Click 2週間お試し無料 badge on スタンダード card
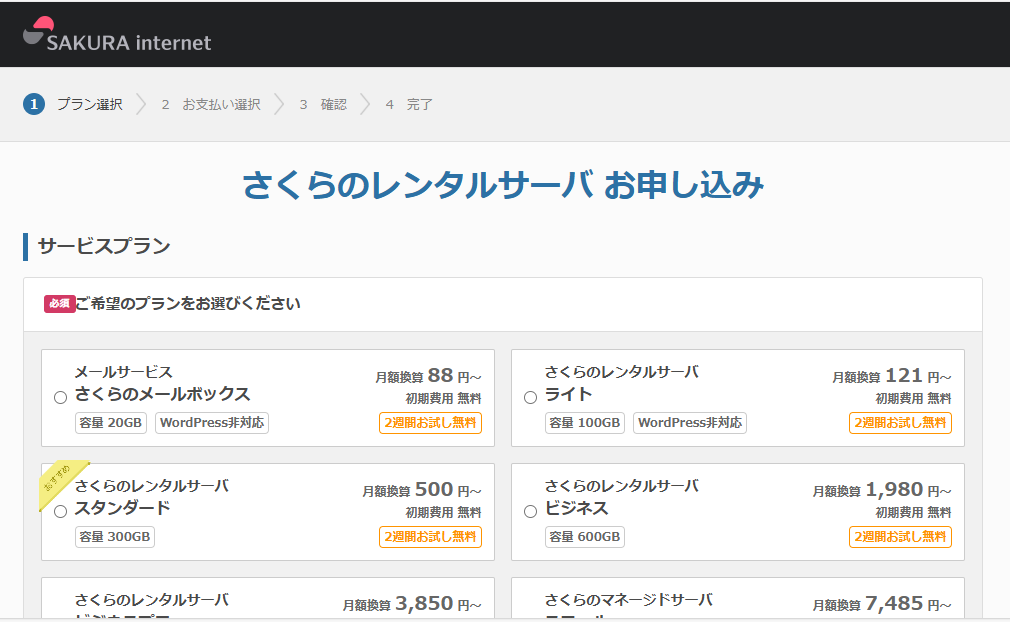The image size is (1010, 622). coord(430,536)
